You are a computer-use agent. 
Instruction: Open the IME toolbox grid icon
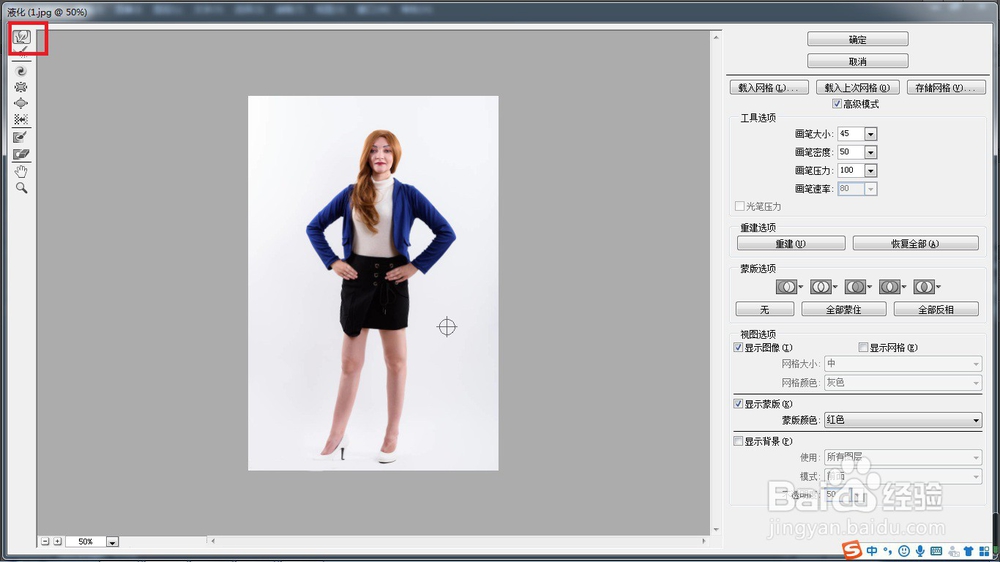point(985,551)
